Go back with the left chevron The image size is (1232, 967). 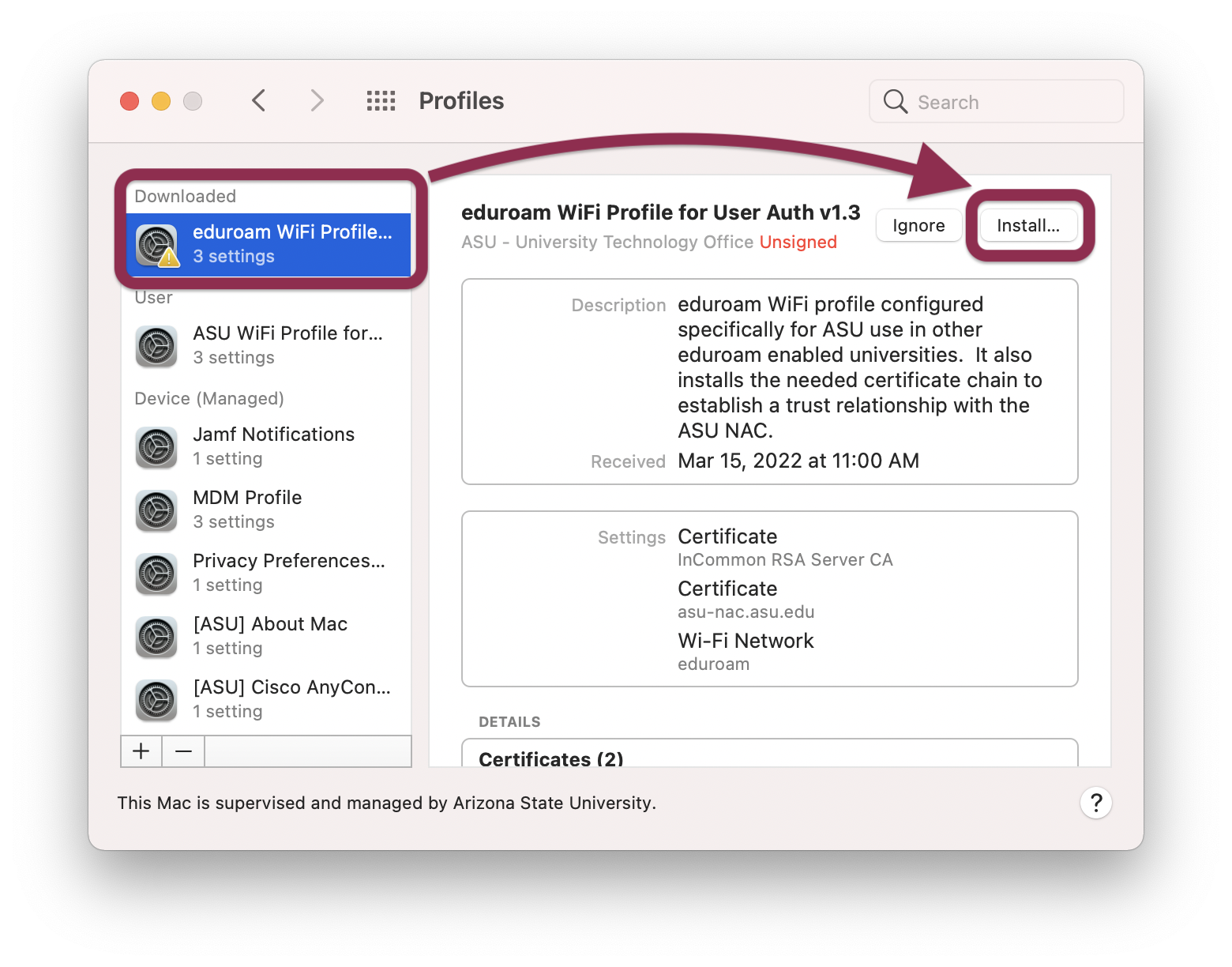point(258,101)
